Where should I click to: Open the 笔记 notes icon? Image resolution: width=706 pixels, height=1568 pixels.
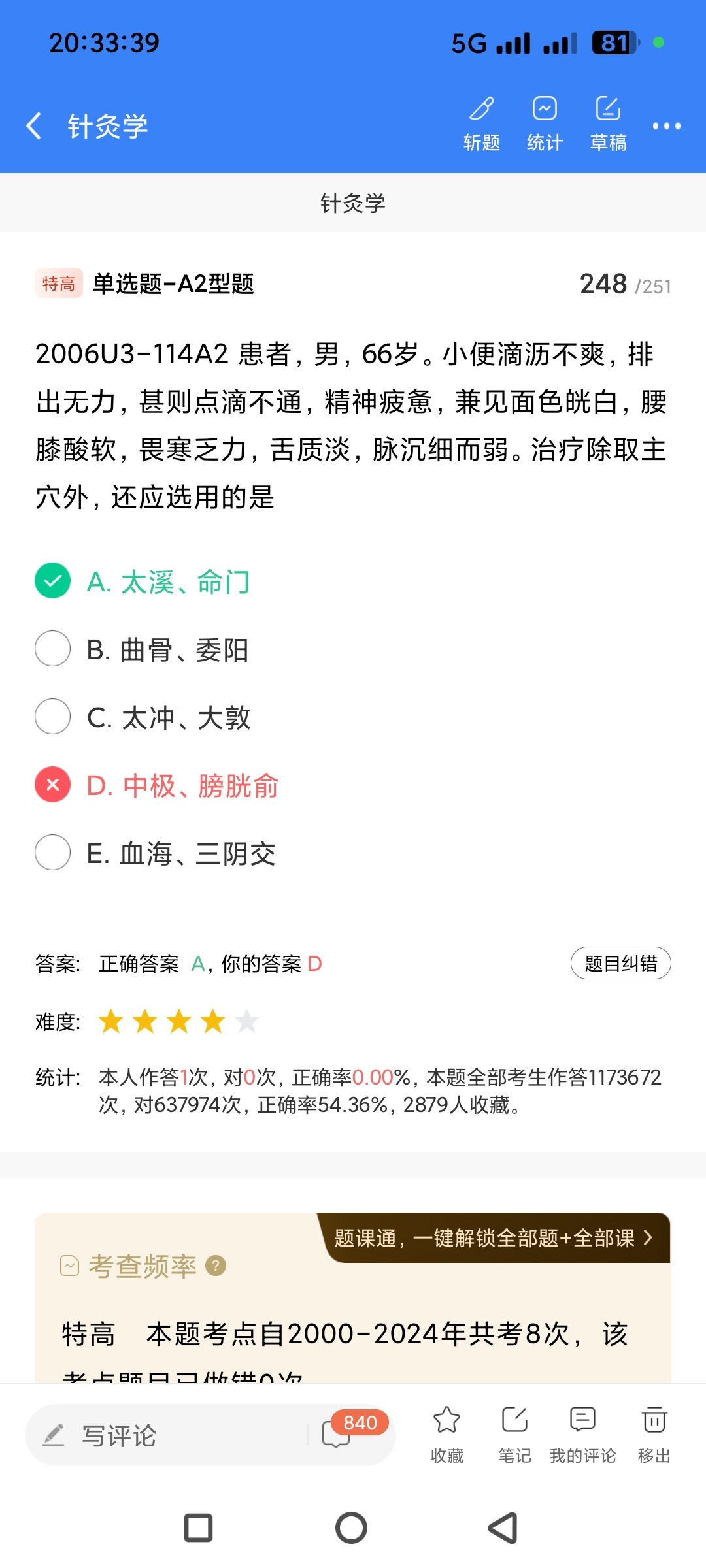(514, 1433)
